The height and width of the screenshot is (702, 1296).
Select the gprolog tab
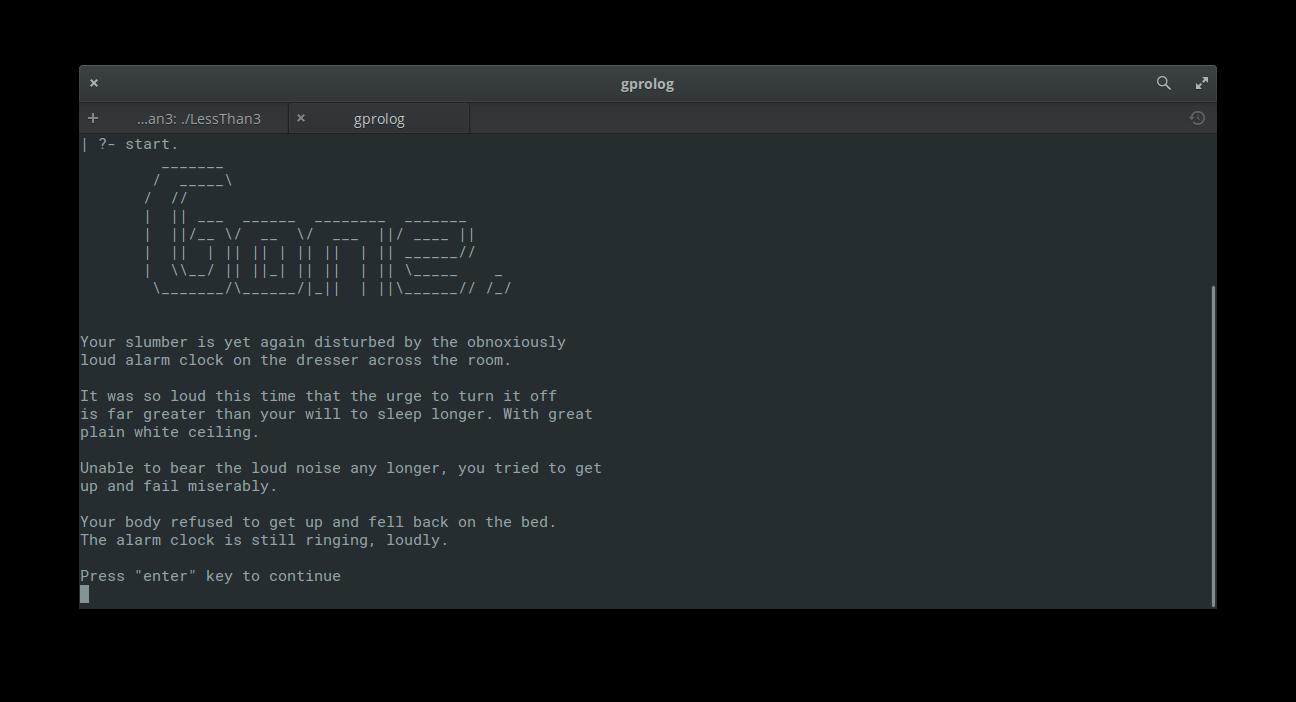pyautogui.click(x=379, y=119)
